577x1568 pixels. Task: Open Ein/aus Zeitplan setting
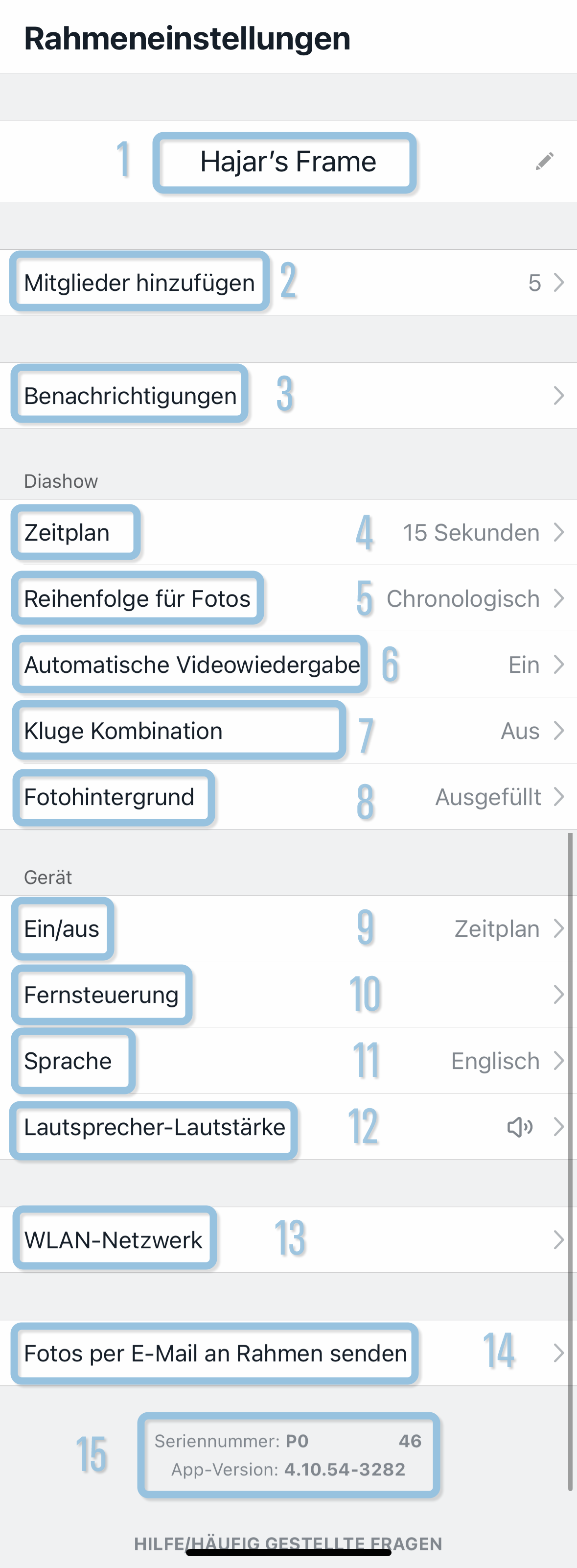(288, 929)
